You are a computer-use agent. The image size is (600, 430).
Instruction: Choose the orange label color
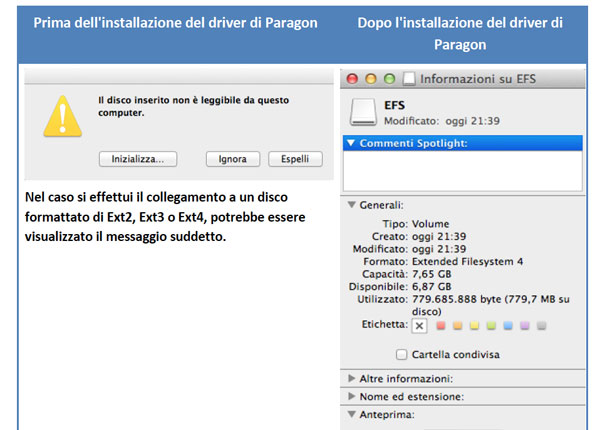pyautogui.click(x=457, y=326)
